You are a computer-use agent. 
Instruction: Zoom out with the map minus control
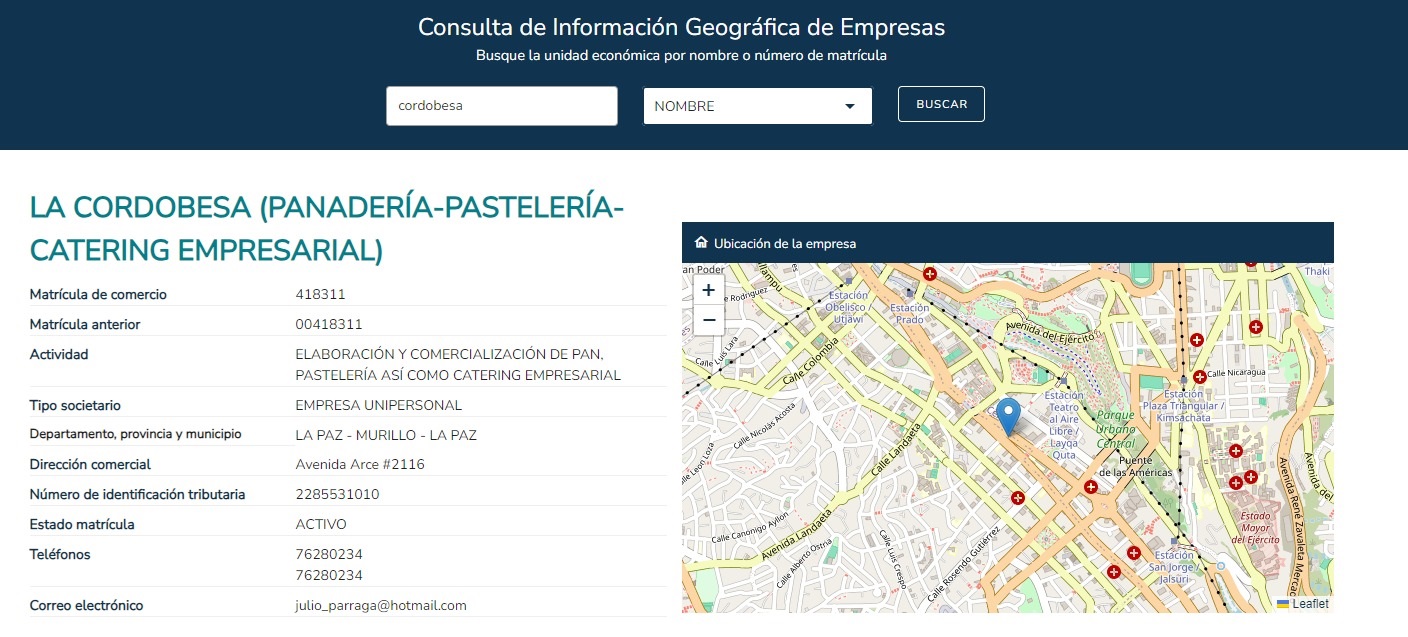coord(708,320)
